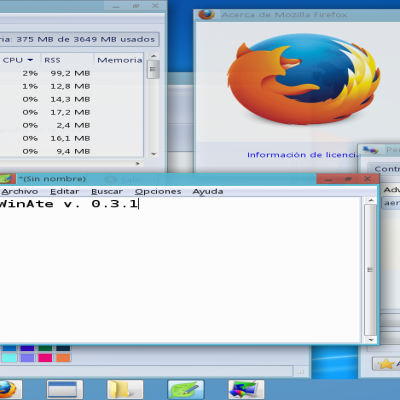Open the Editar menu
This screenshot has width=400, height=400.
[x=65, y=191]
